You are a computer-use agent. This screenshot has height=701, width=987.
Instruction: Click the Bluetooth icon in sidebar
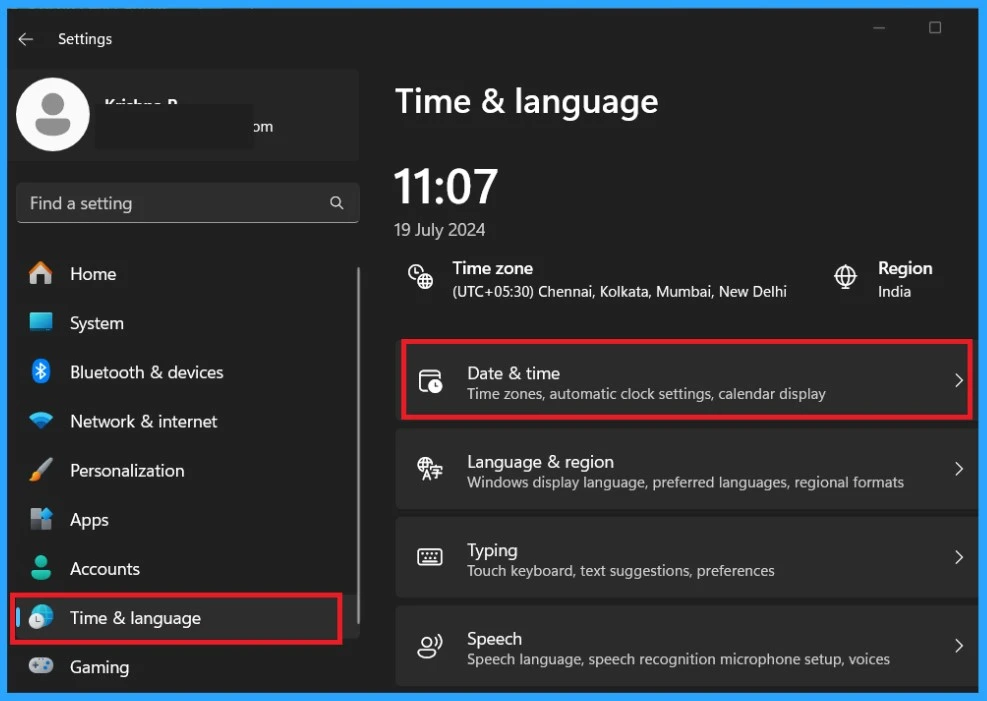[41, 371]
